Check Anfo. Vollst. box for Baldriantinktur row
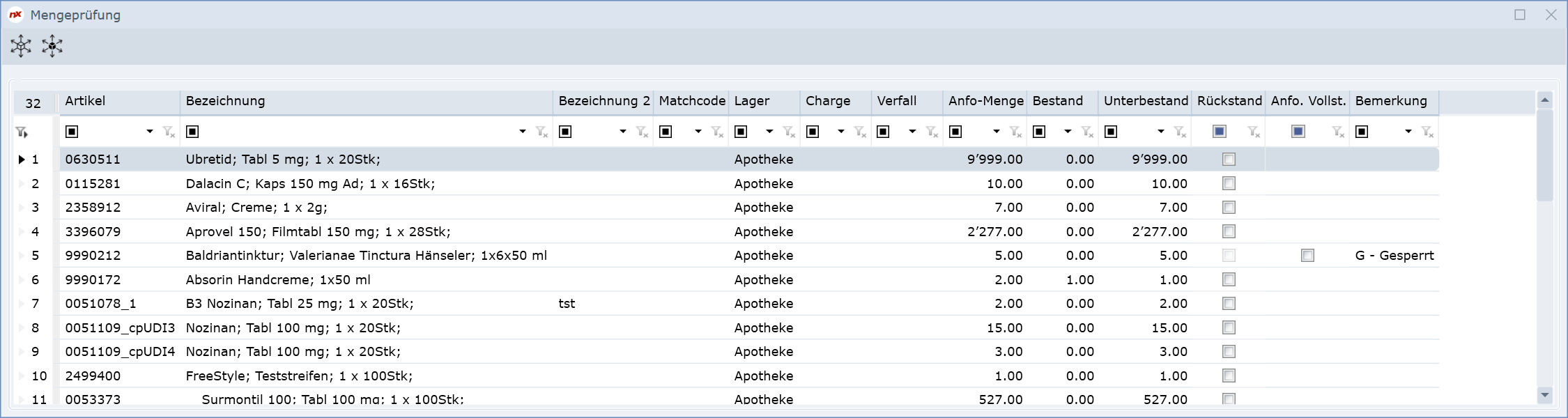Screen dimensions: 1568x418 (1307, 256)
